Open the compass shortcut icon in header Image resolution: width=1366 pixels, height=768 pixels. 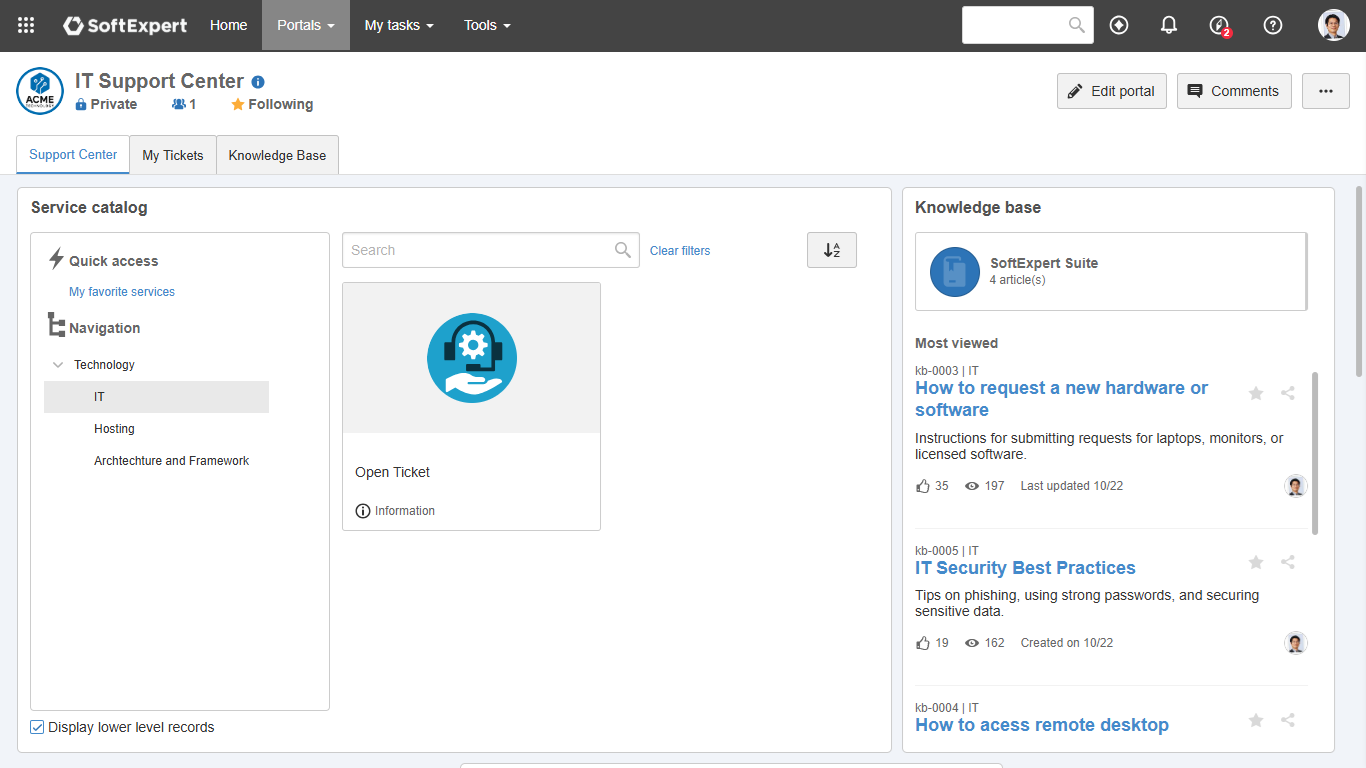click(x=1119, y=25)
